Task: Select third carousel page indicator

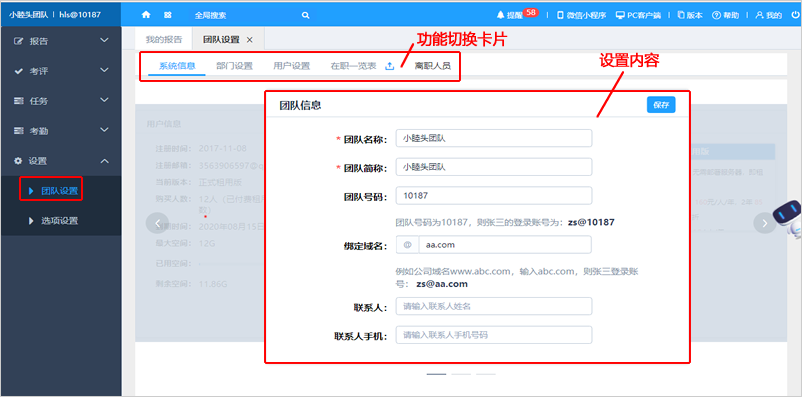Action: click(486, 374)
